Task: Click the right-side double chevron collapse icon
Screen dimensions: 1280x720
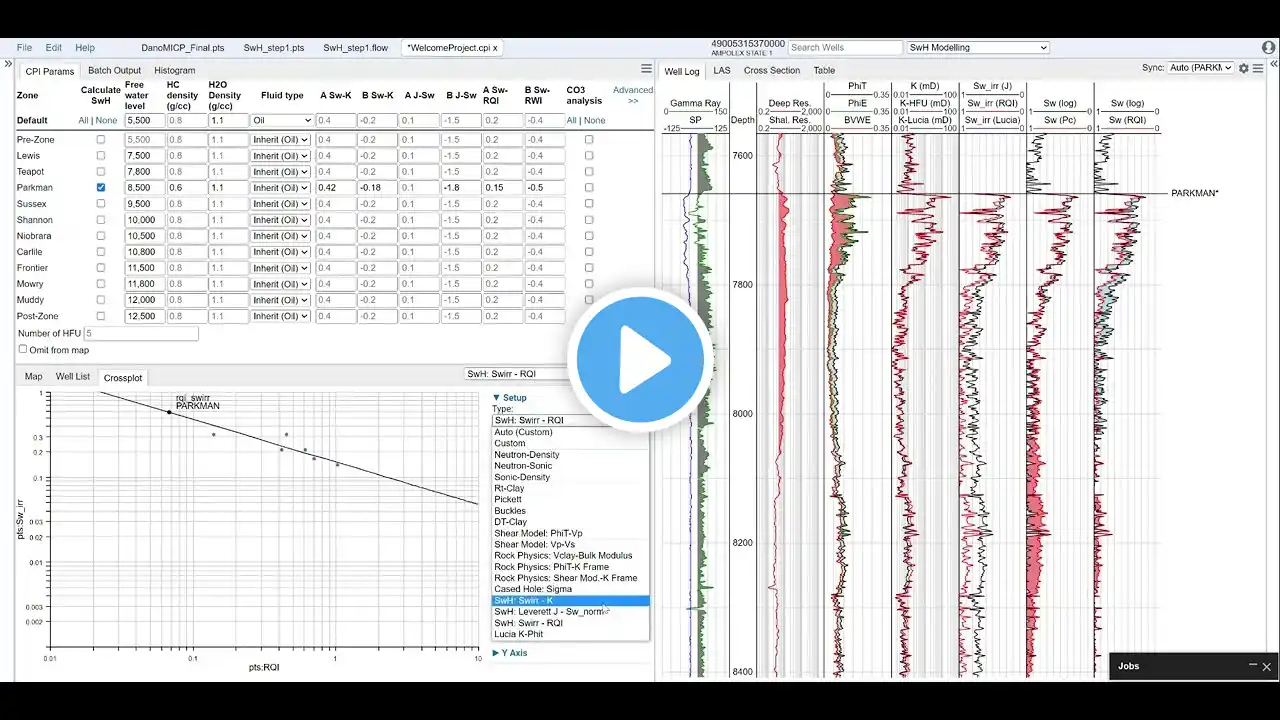Action: (1273, 64)
